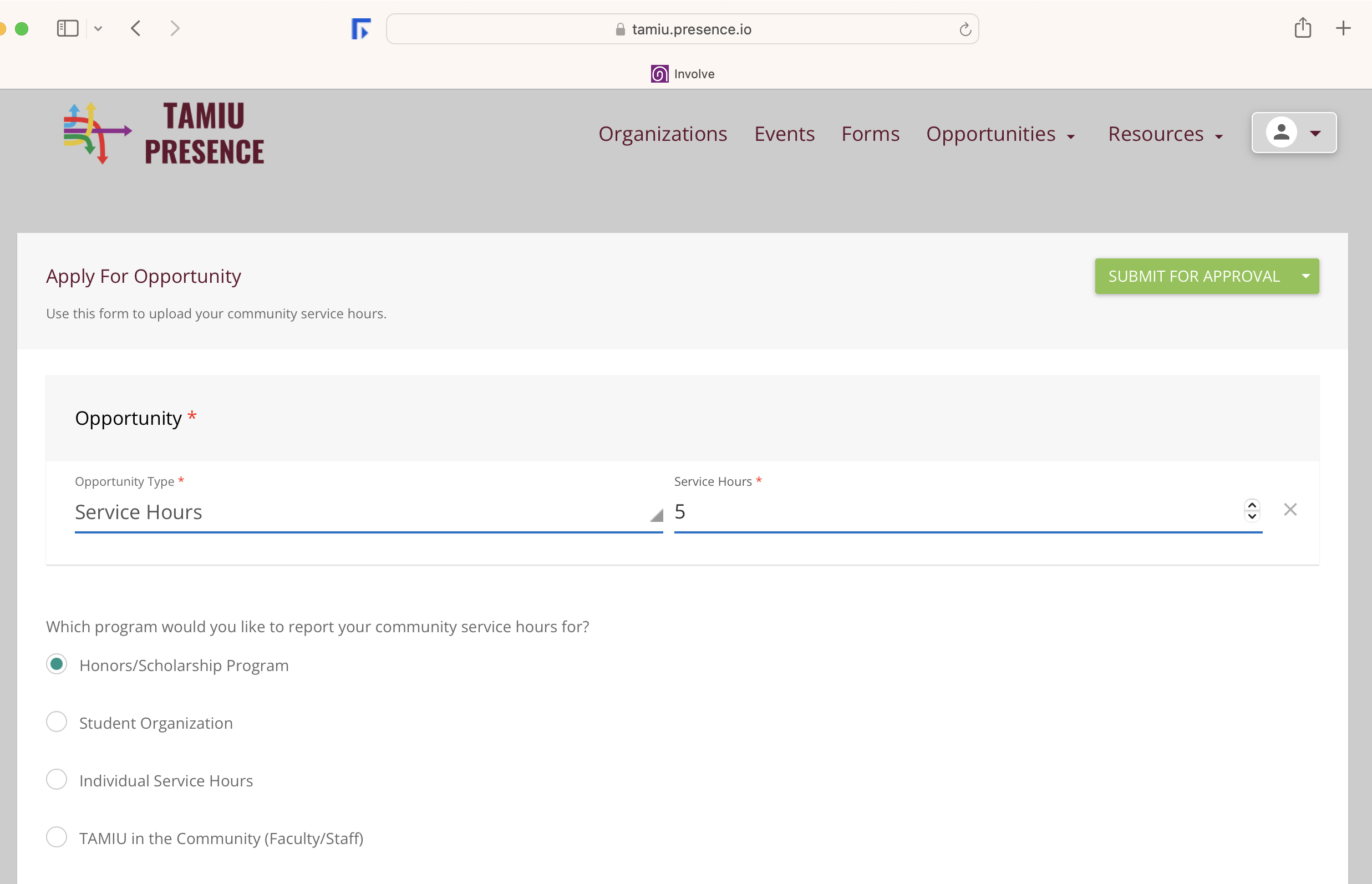Click the Forms navigation link
1372x884 pixels.
tap(870, 132)
